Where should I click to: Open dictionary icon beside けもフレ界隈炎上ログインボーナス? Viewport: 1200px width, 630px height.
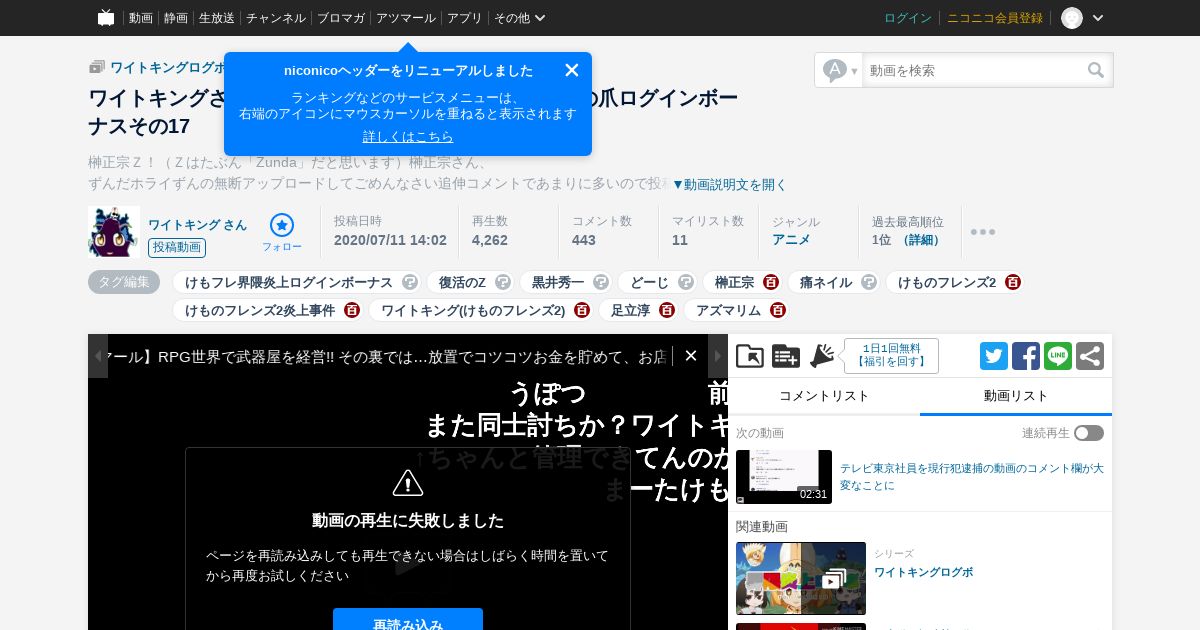click(410, 283)
